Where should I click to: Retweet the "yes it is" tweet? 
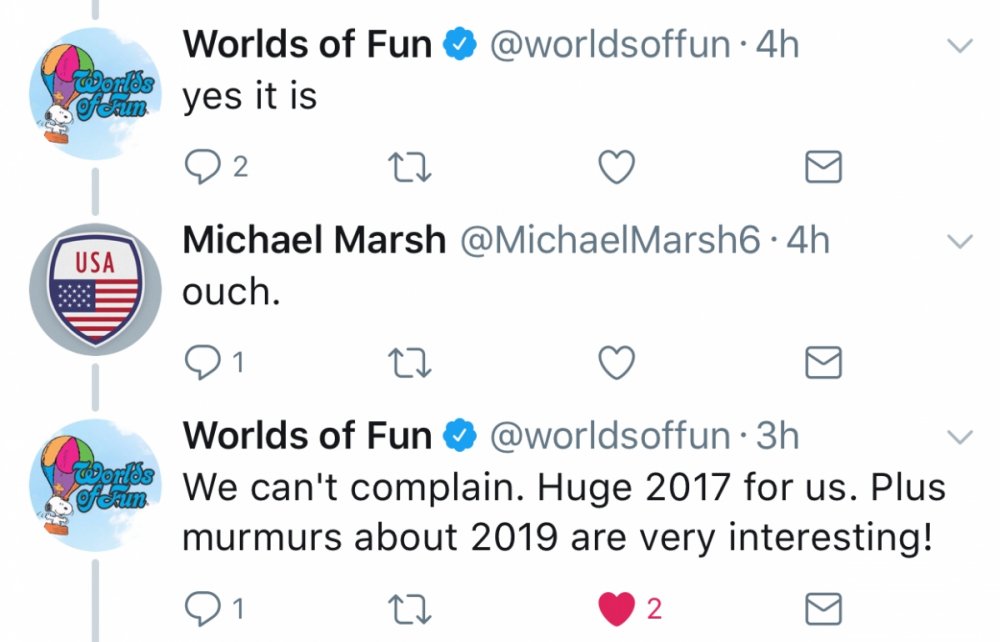412,168
